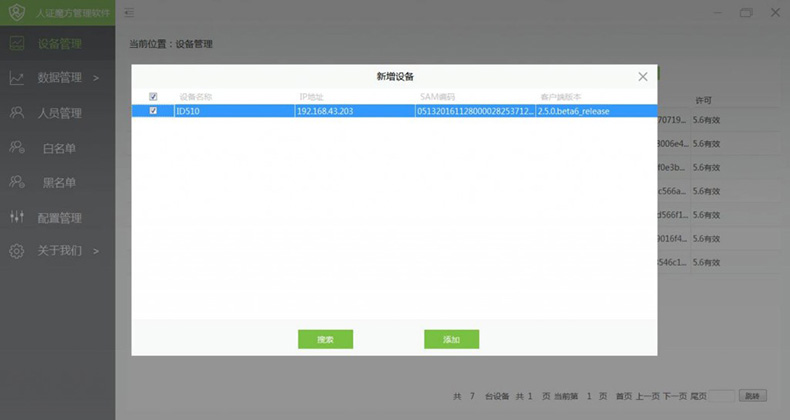Click the page number input field
Viewport: 790px width, 420px height.
point(723,396)
